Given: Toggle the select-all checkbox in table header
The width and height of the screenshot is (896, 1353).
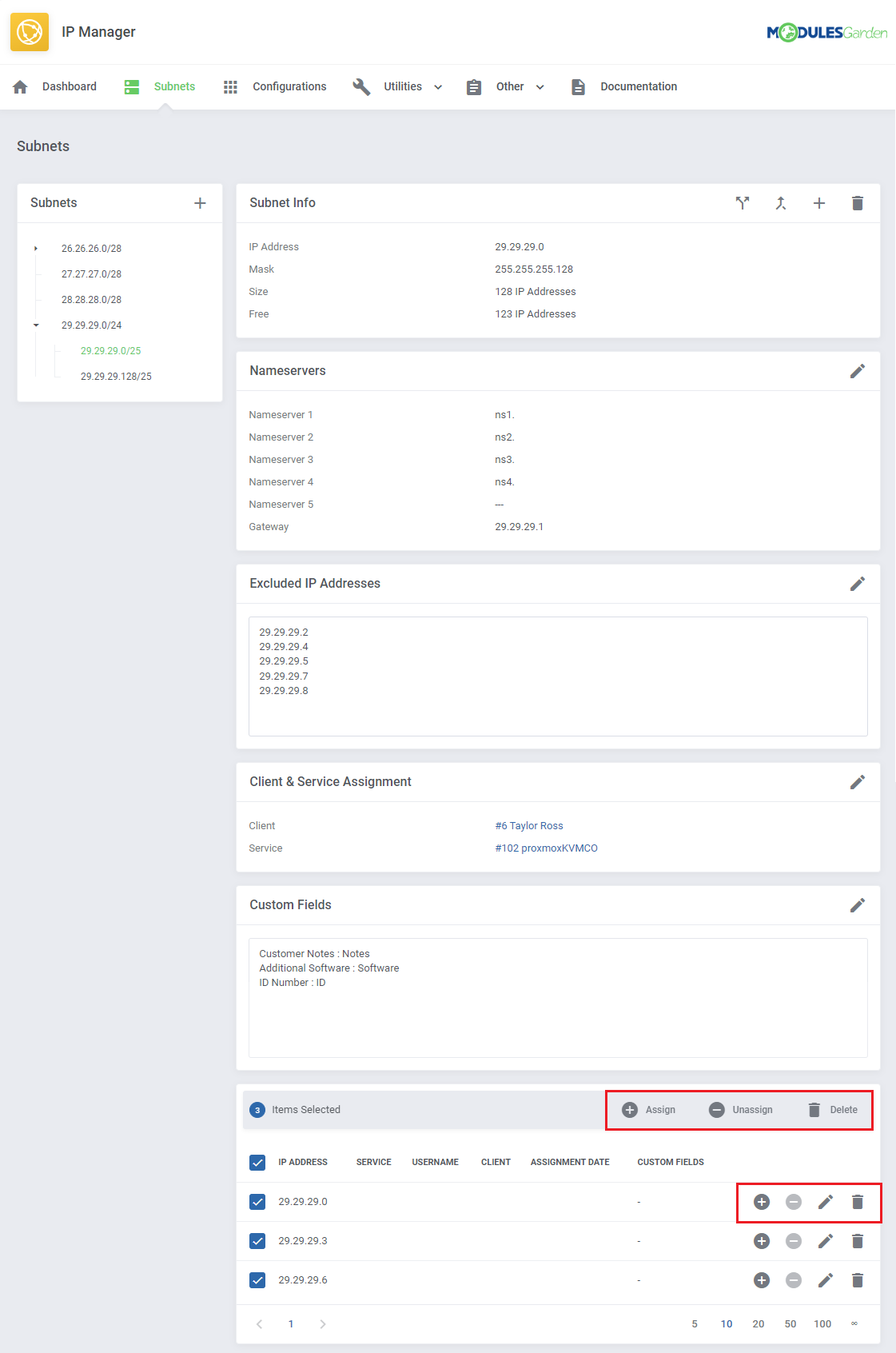Looking at the screenshot, I should (257, 1163).
